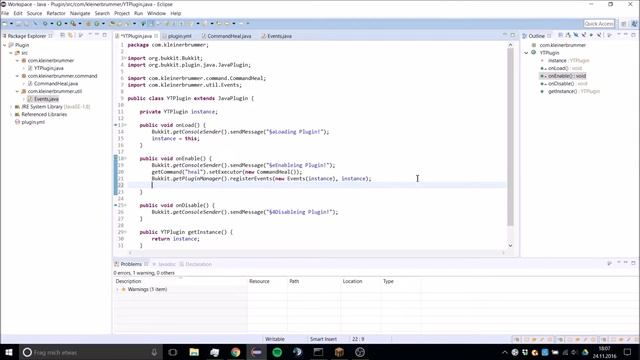Switch to the Declaration tab
The image size is (640, 360).
(x=196, y=264)
